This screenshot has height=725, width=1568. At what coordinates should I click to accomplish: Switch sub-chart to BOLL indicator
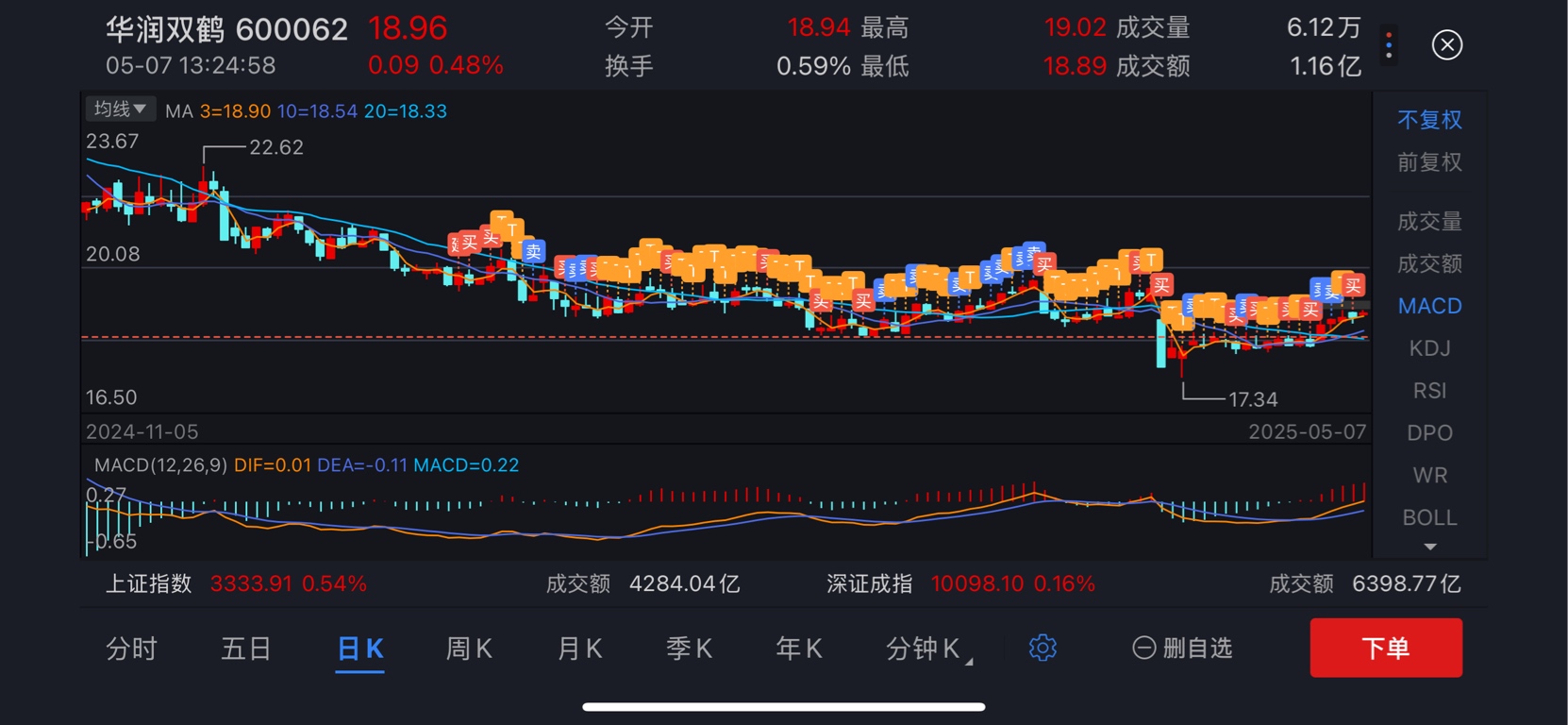point(1429,517)
